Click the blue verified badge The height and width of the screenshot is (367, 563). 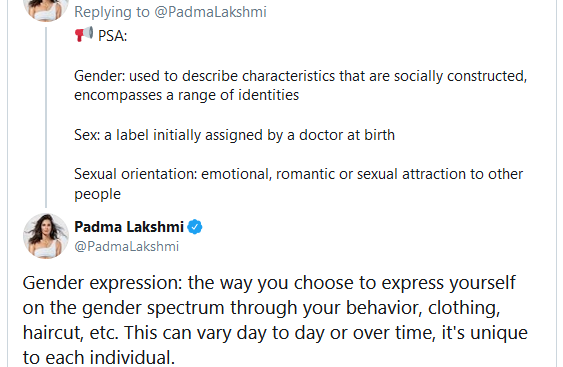[195, 227]
